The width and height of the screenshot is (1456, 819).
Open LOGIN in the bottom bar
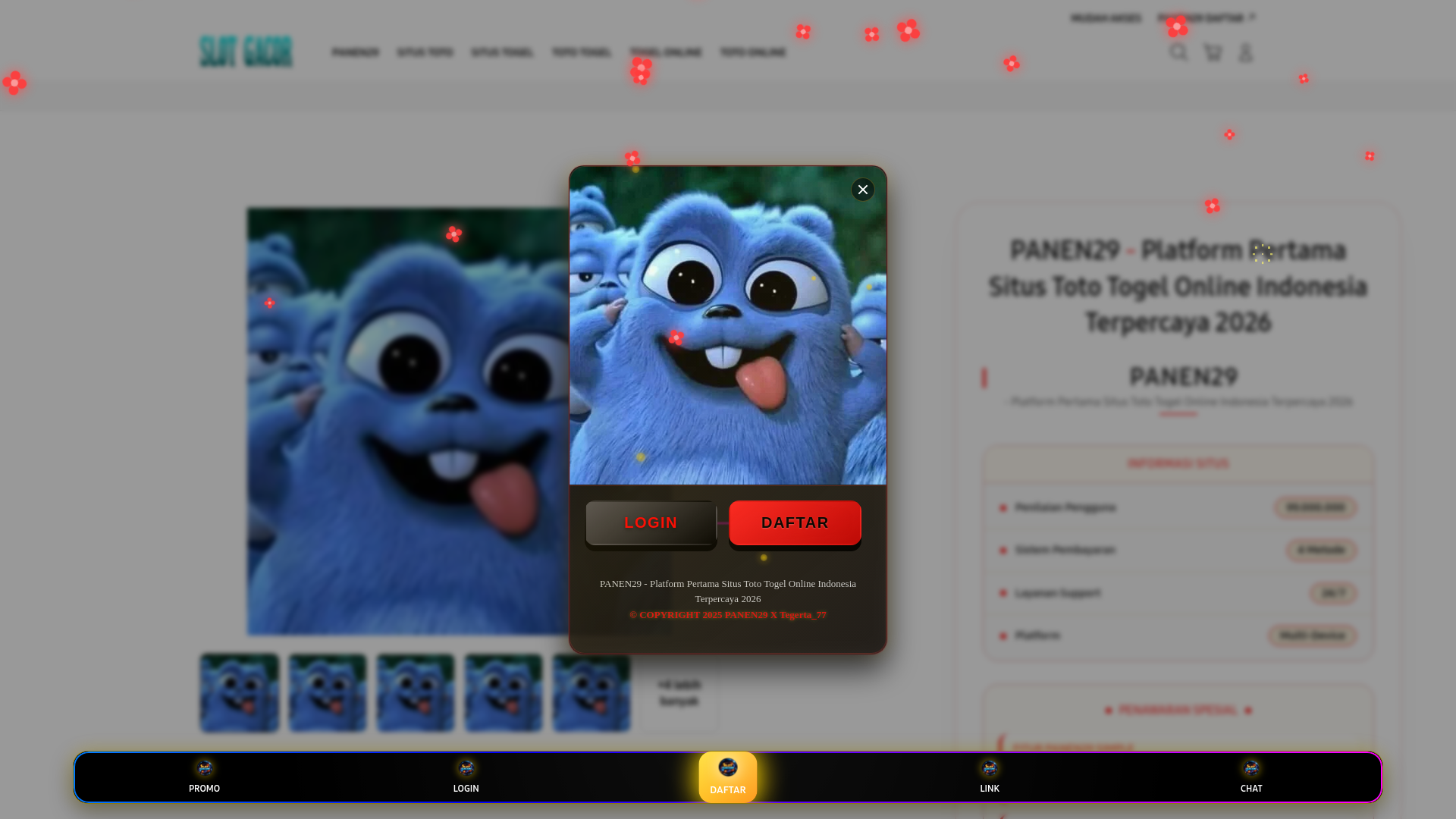466,777
